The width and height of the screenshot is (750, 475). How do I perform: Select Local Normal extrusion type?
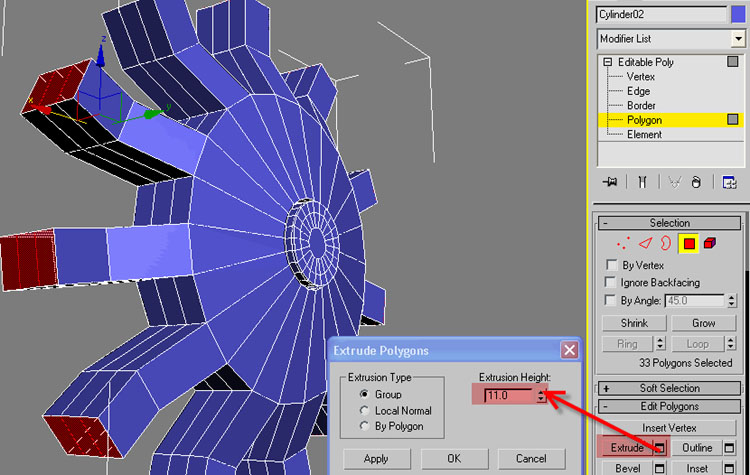point(365,411)
